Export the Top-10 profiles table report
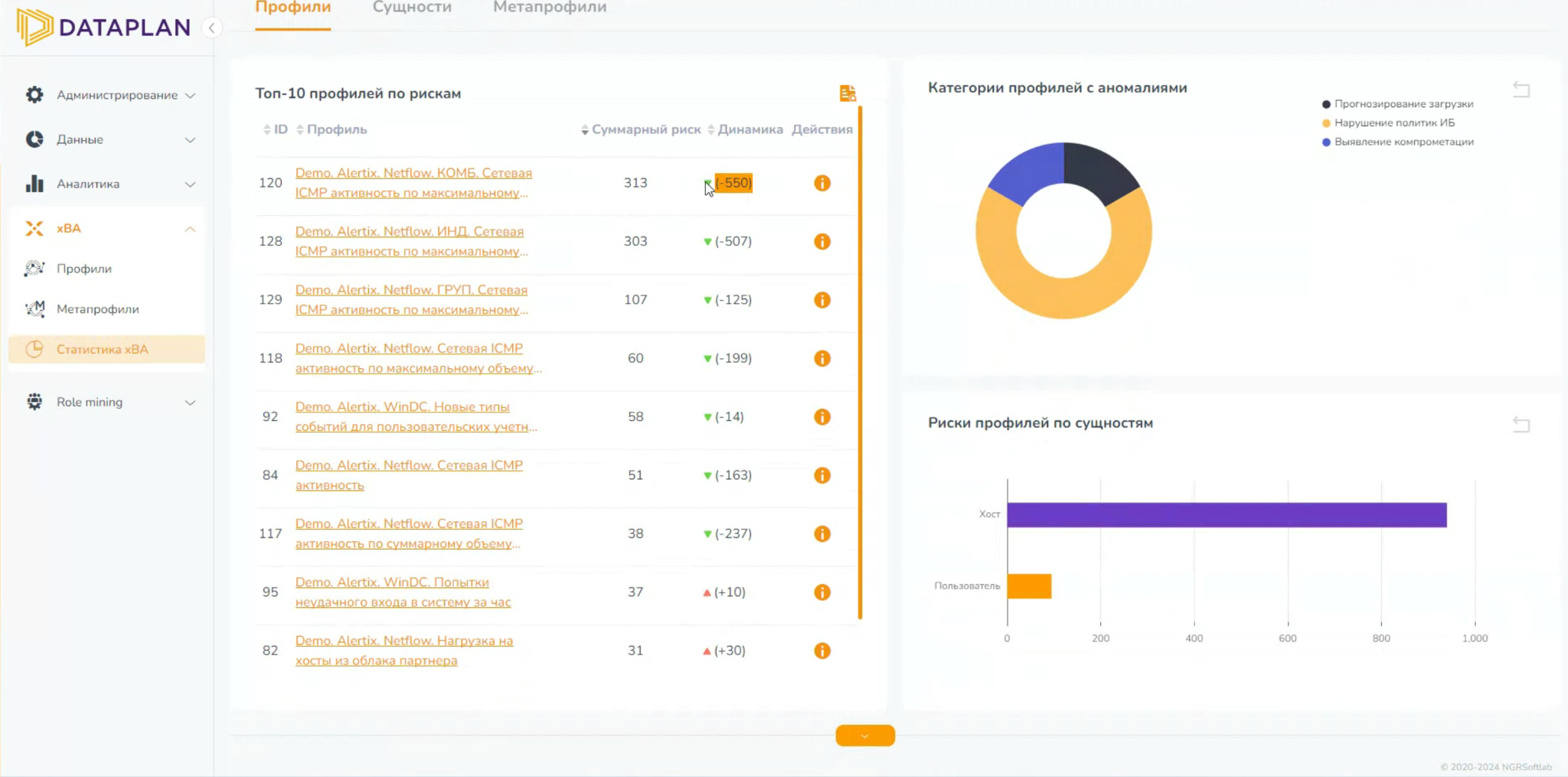The height and width of the screenshot is (777, 1568). pyautogui.click(x=848, y=93)
